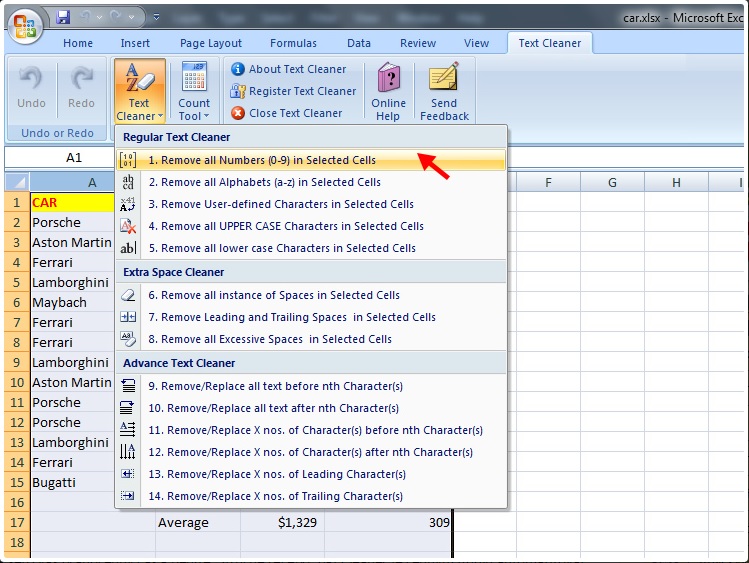
Task: Click the Redo arrow icon in ribbon
Action: coord(81,80)
